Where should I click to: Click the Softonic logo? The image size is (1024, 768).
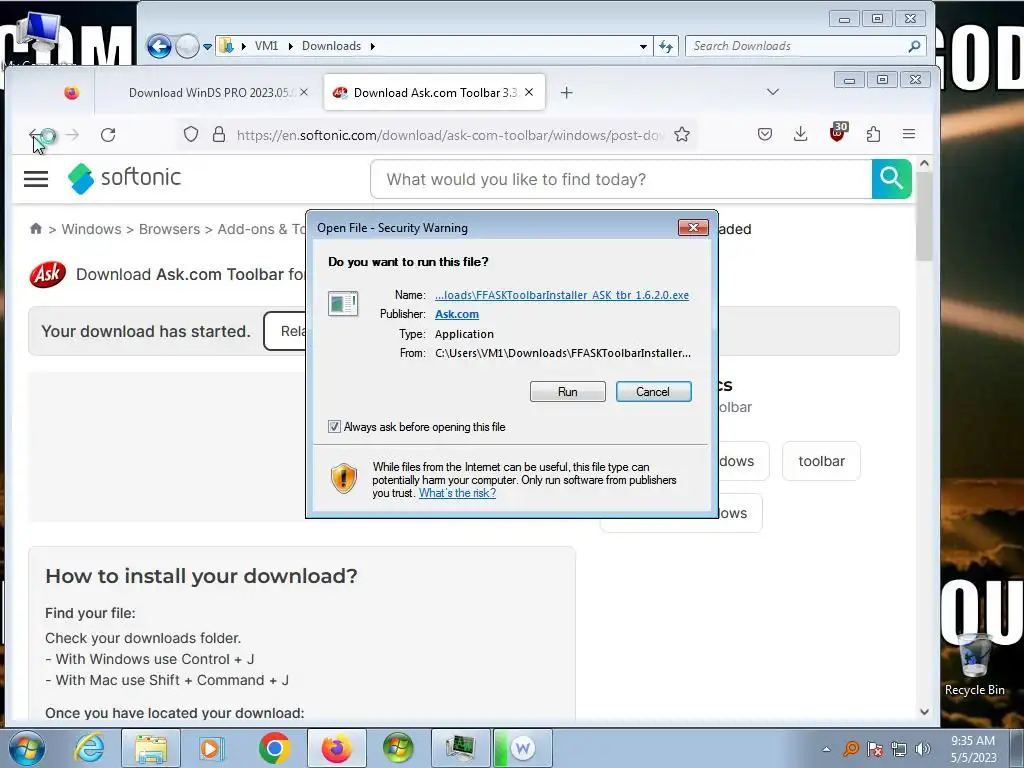124,178
